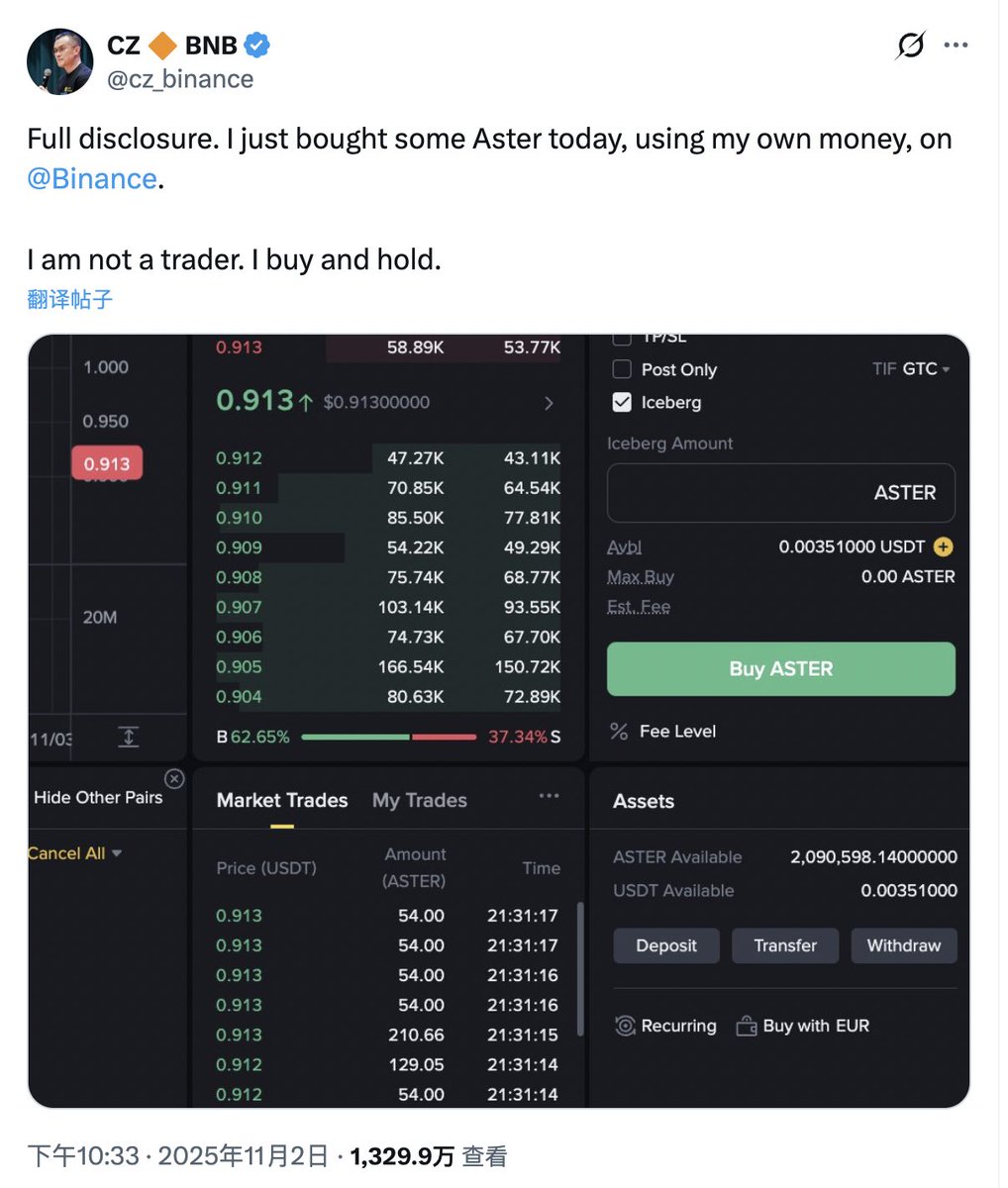Viewport: 1008px width, 1188px height.
Task: Select the Market Trades tab
Action: 282,800
